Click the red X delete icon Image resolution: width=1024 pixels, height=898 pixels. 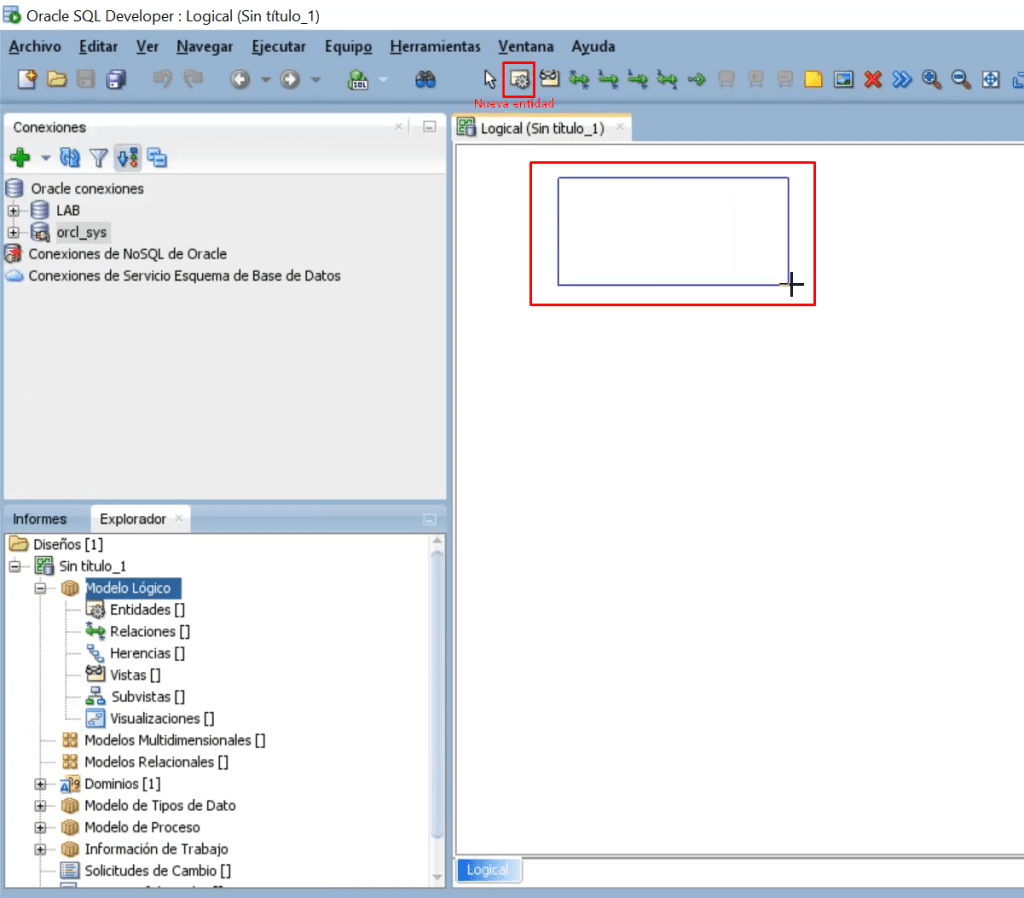pyautogui.click(x=872, y=80)
